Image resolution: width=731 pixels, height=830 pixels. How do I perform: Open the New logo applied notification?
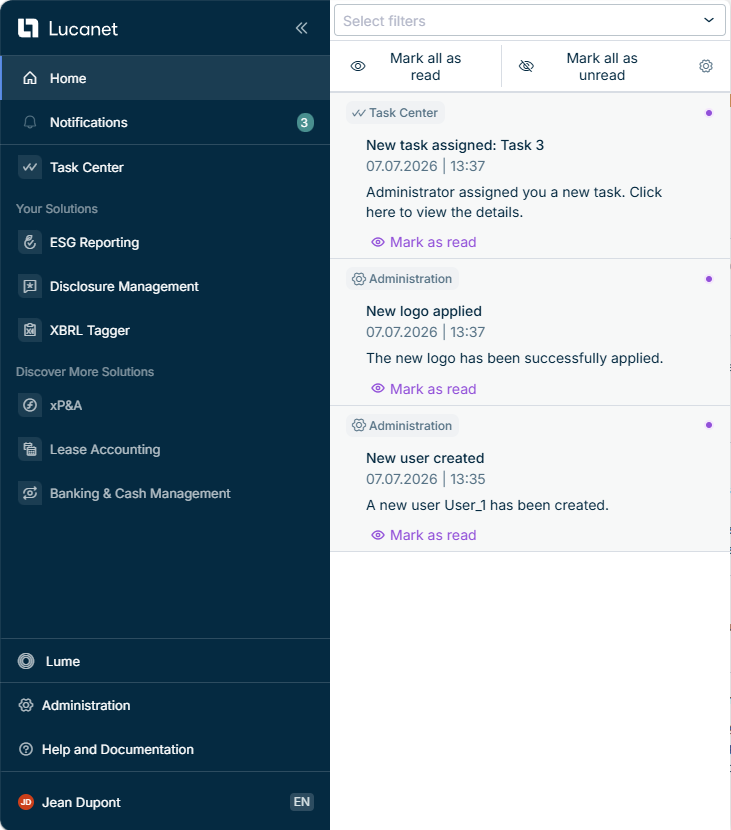[x=424, y=311]
